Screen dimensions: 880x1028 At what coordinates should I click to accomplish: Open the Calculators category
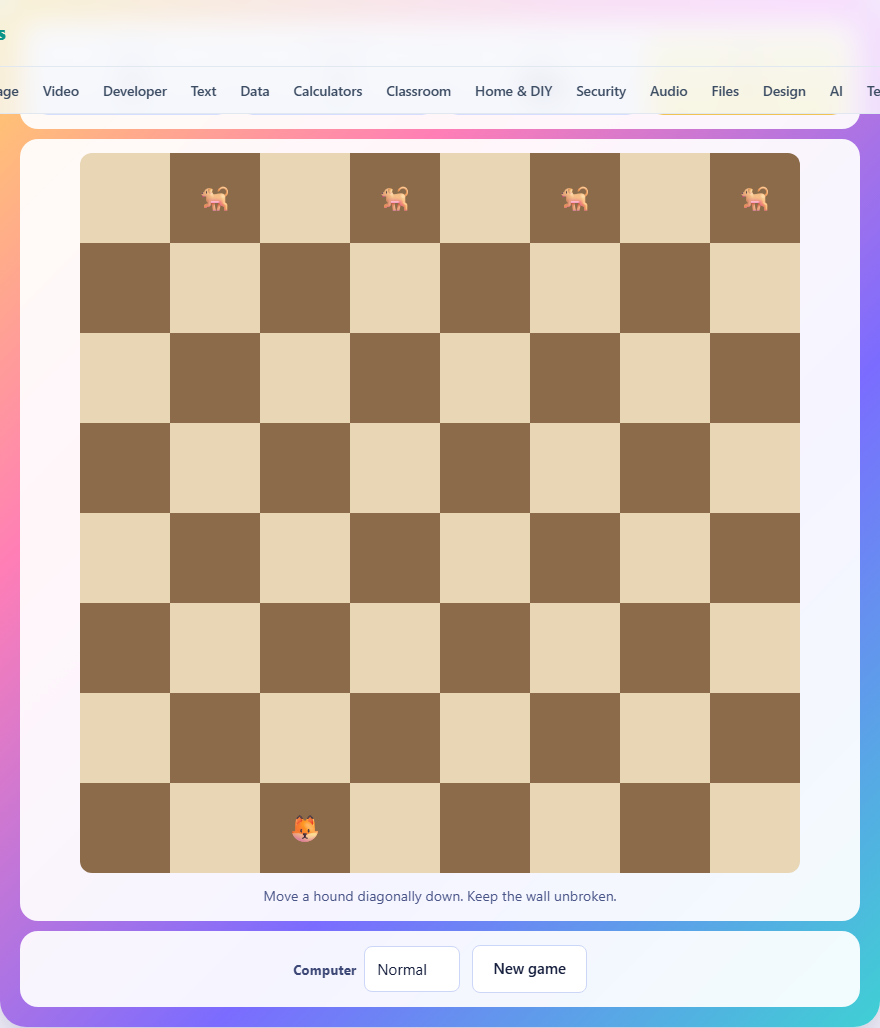pyautogui.click(x=328, y=91)
